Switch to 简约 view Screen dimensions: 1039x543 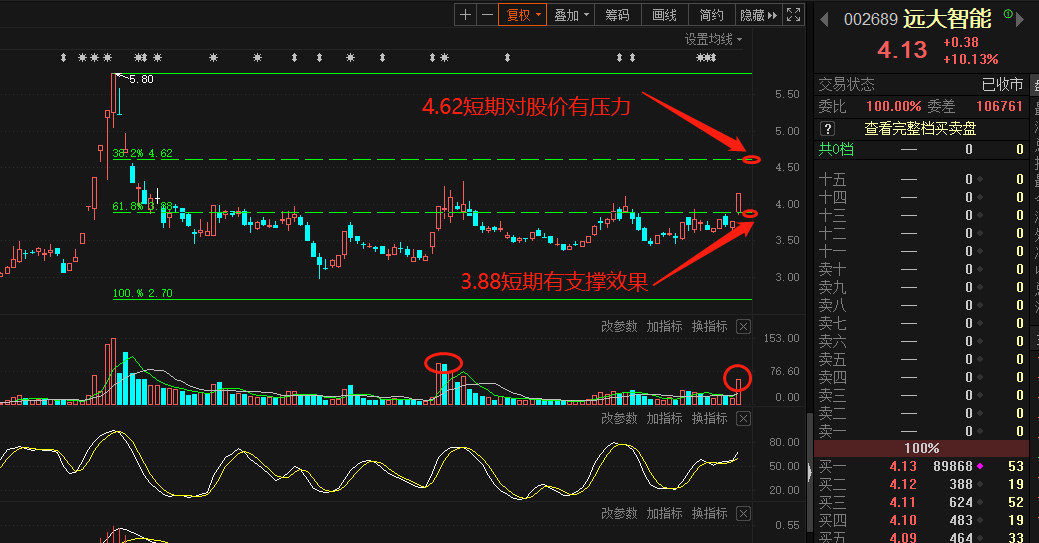pyautogui.click(x=712, y=15)
